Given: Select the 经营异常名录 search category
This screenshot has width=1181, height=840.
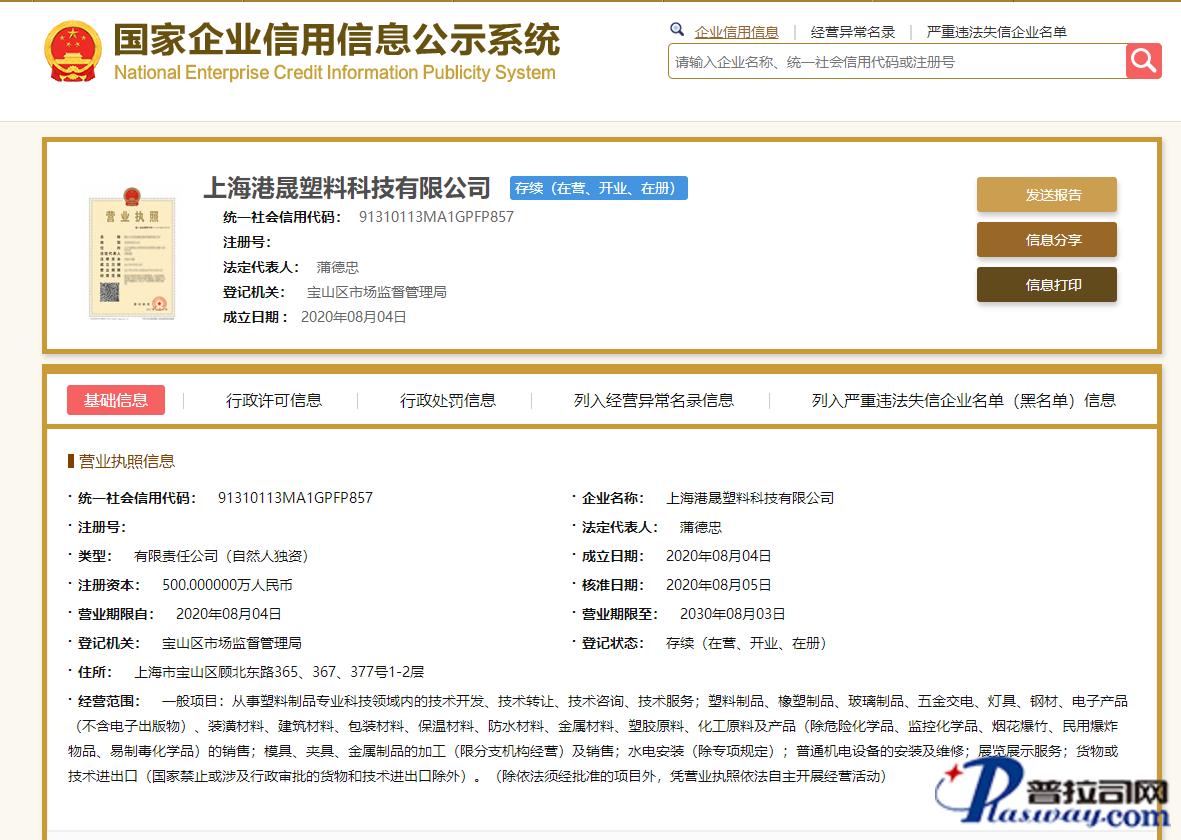Looking at the screenshot, I should 852,32.
